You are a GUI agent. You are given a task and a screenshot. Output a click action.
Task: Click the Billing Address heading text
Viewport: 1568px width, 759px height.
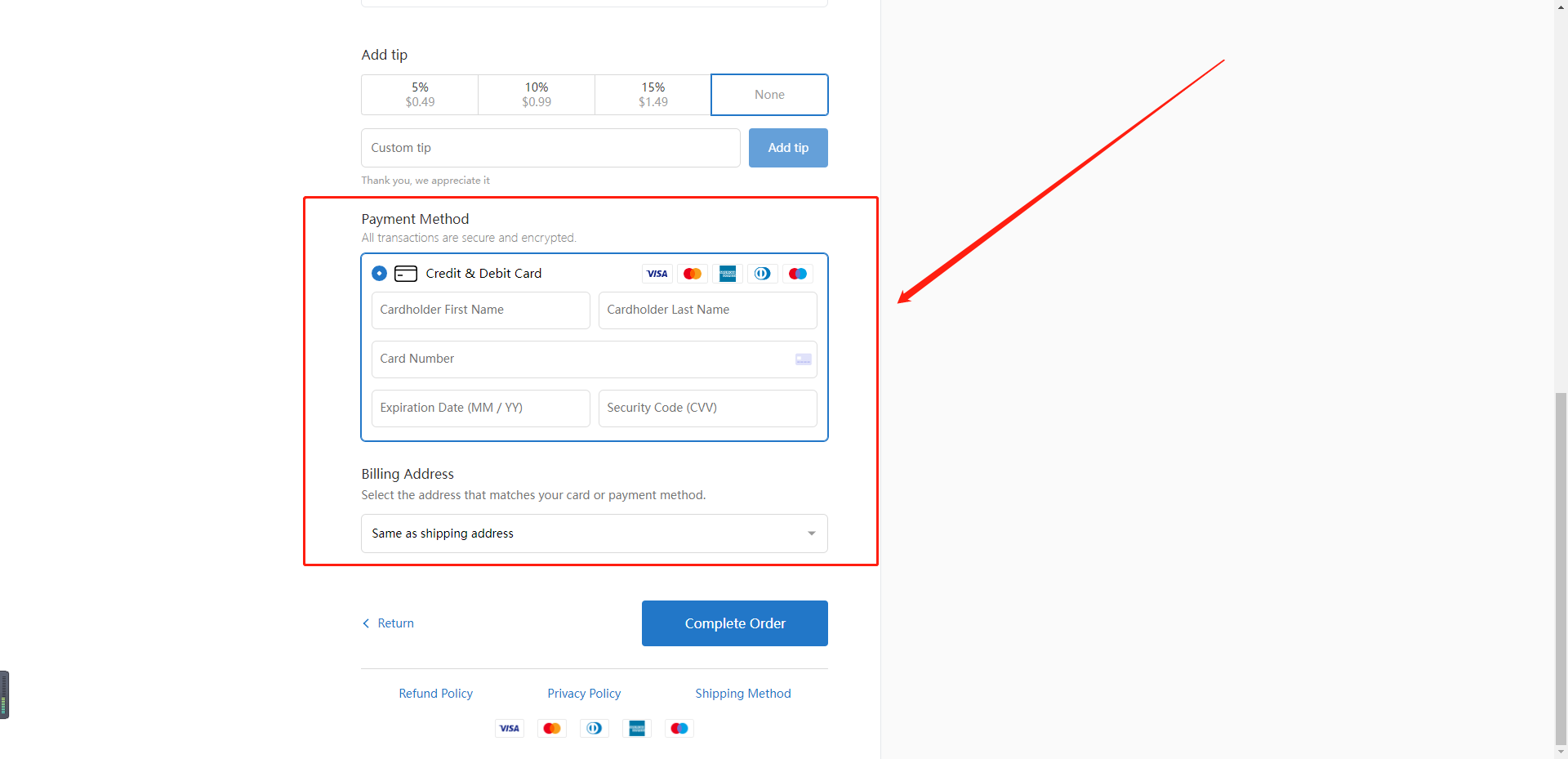[x=408, y=474]
